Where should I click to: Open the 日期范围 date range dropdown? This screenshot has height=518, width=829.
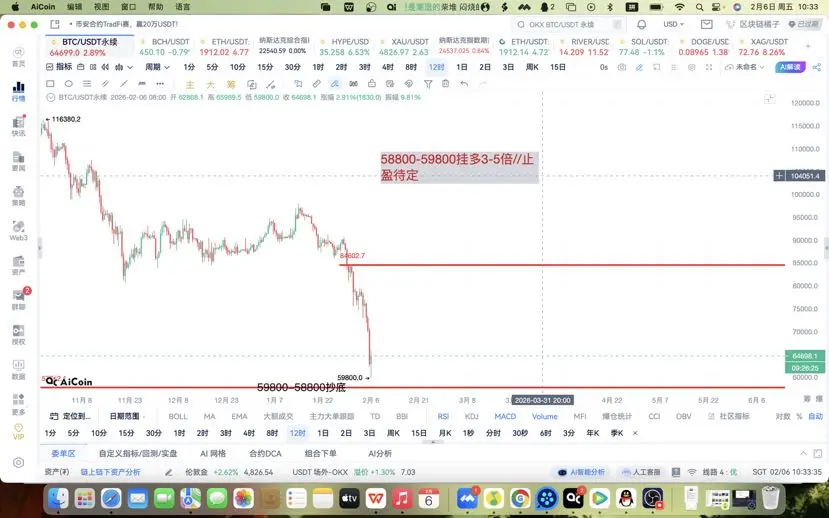coord(127,416)
